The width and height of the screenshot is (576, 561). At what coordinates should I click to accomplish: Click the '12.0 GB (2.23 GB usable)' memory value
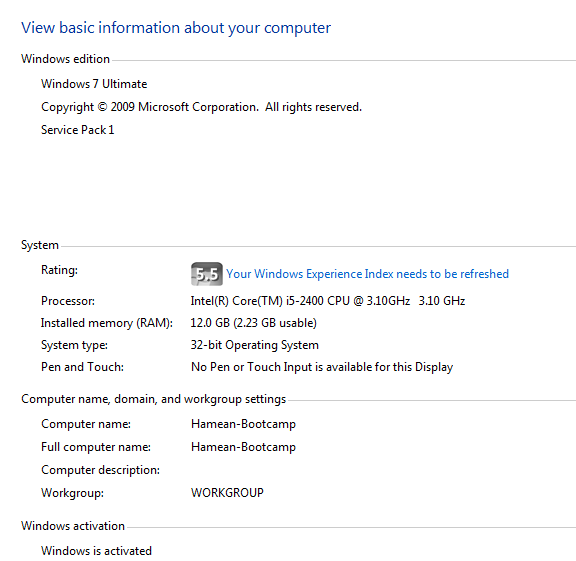tap(253, 323)
